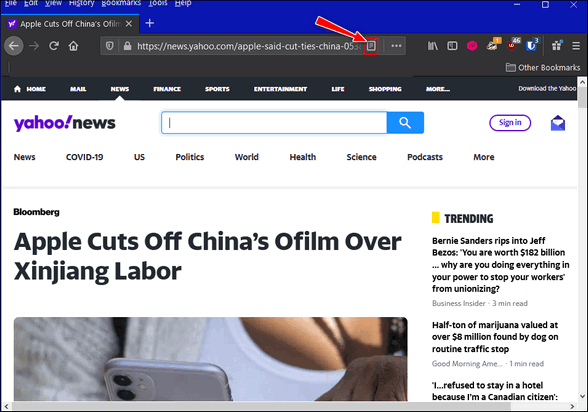Screen dimensions: 588x412
Task: Select News section link
Action: coord(24,157)
